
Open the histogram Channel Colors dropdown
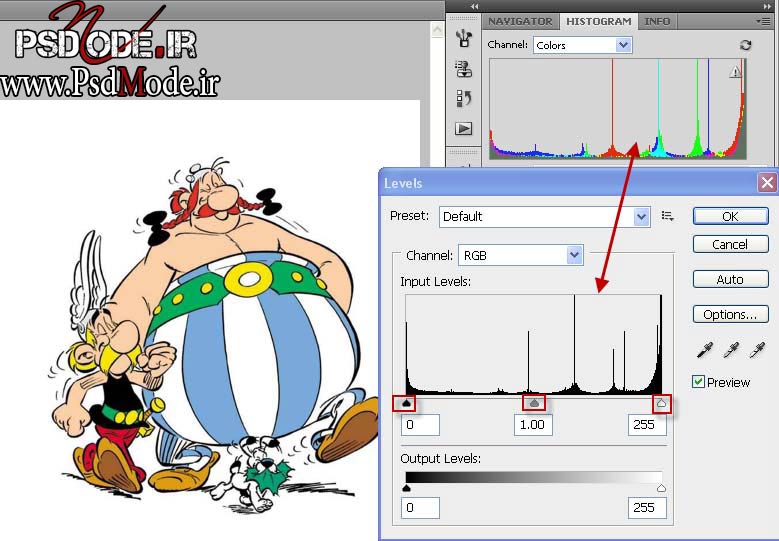coord(582,45)
